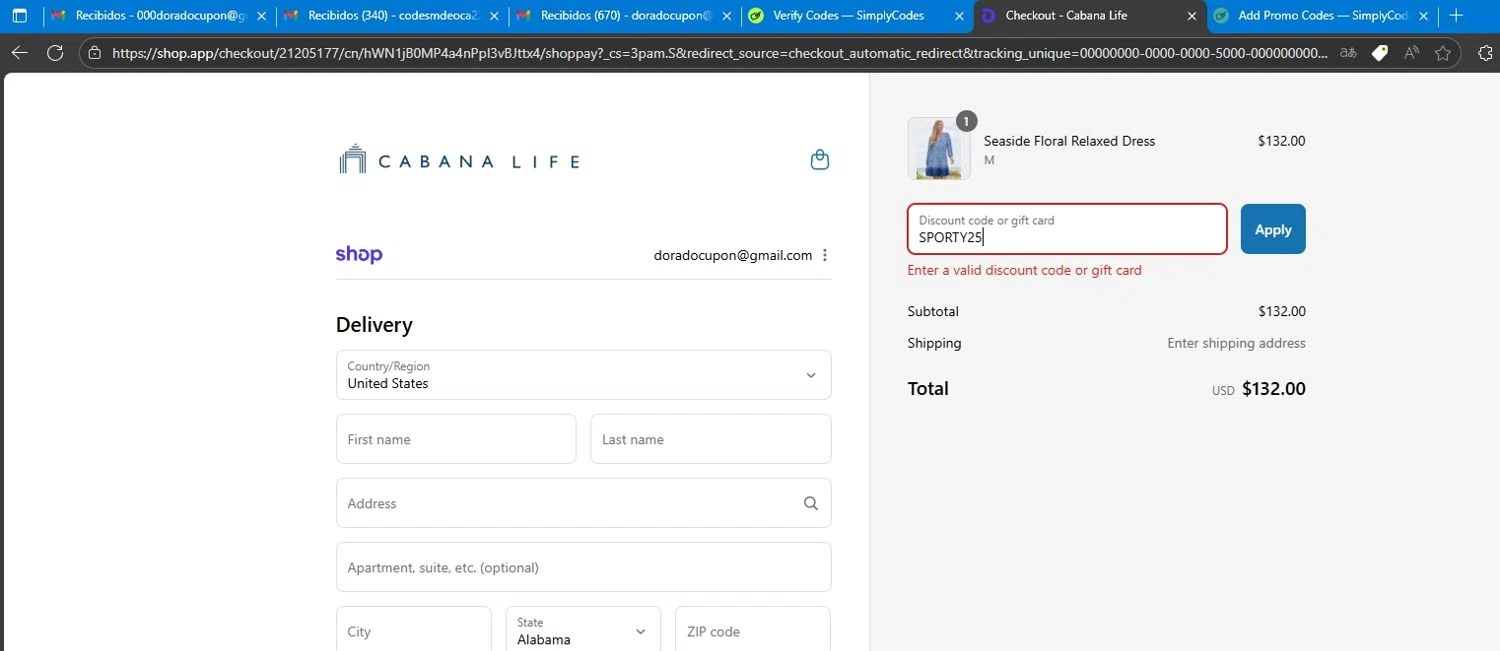Focus the Discount code or gift card field

pos(1067,229)
